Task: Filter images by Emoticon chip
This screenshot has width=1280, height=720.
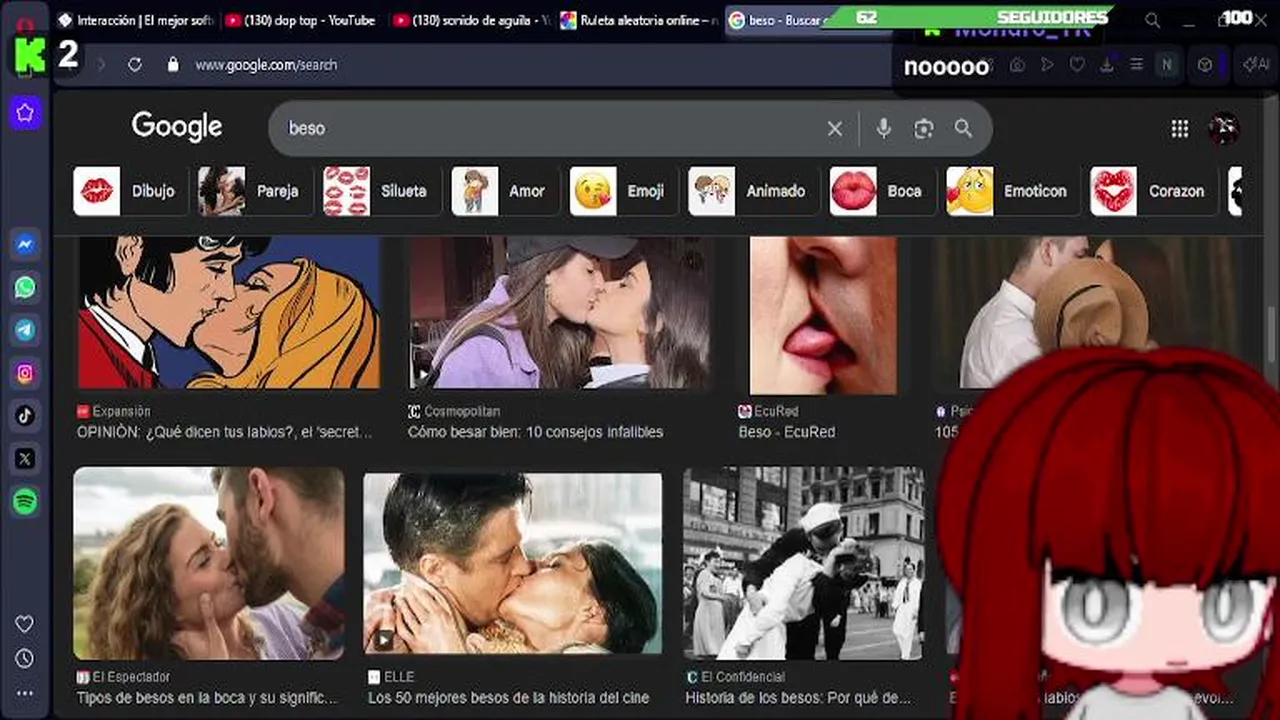Action: 1012,191
